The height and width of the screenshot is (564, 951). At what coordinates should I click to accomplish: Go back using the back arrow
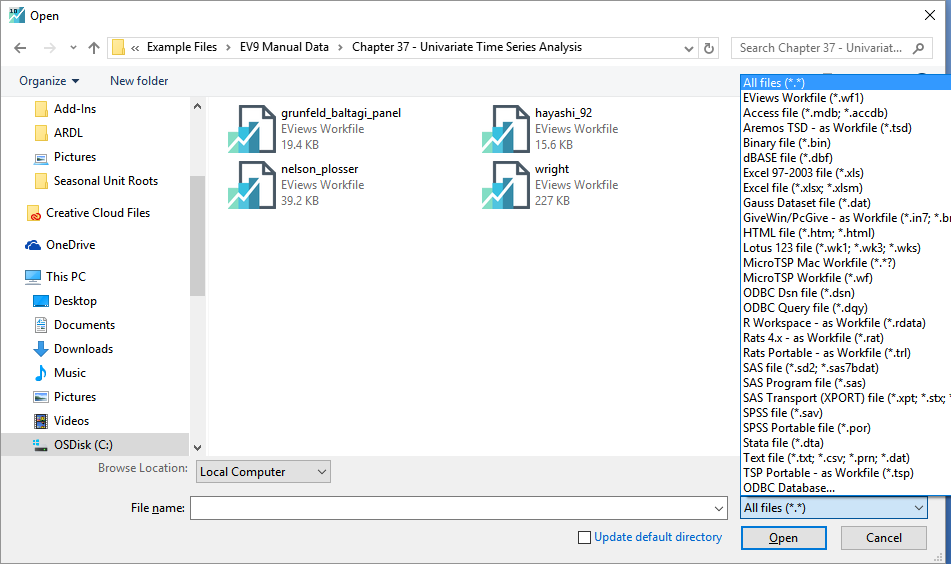pos(20,47)
